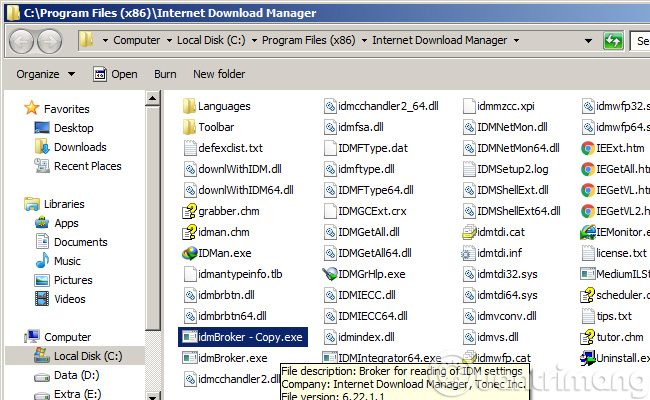Click Local Disk (C:) breadcrumb segment
The height and width of the screenshot is (400, 650).
(211, 40)
